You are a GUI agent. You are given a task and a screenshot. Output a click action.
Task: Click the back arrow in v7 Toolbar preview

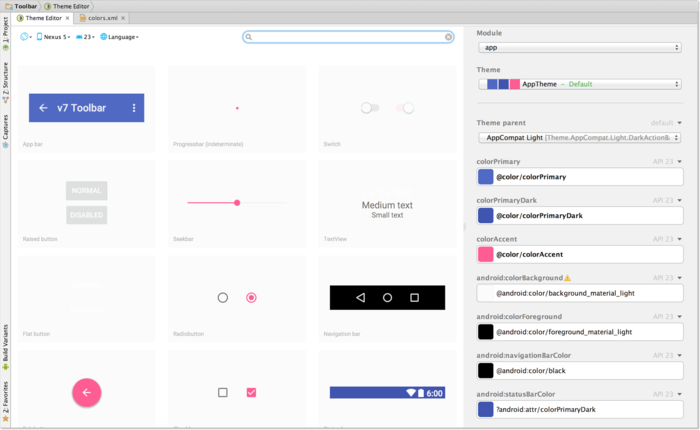pyautogui.click(x=43, y=108)
